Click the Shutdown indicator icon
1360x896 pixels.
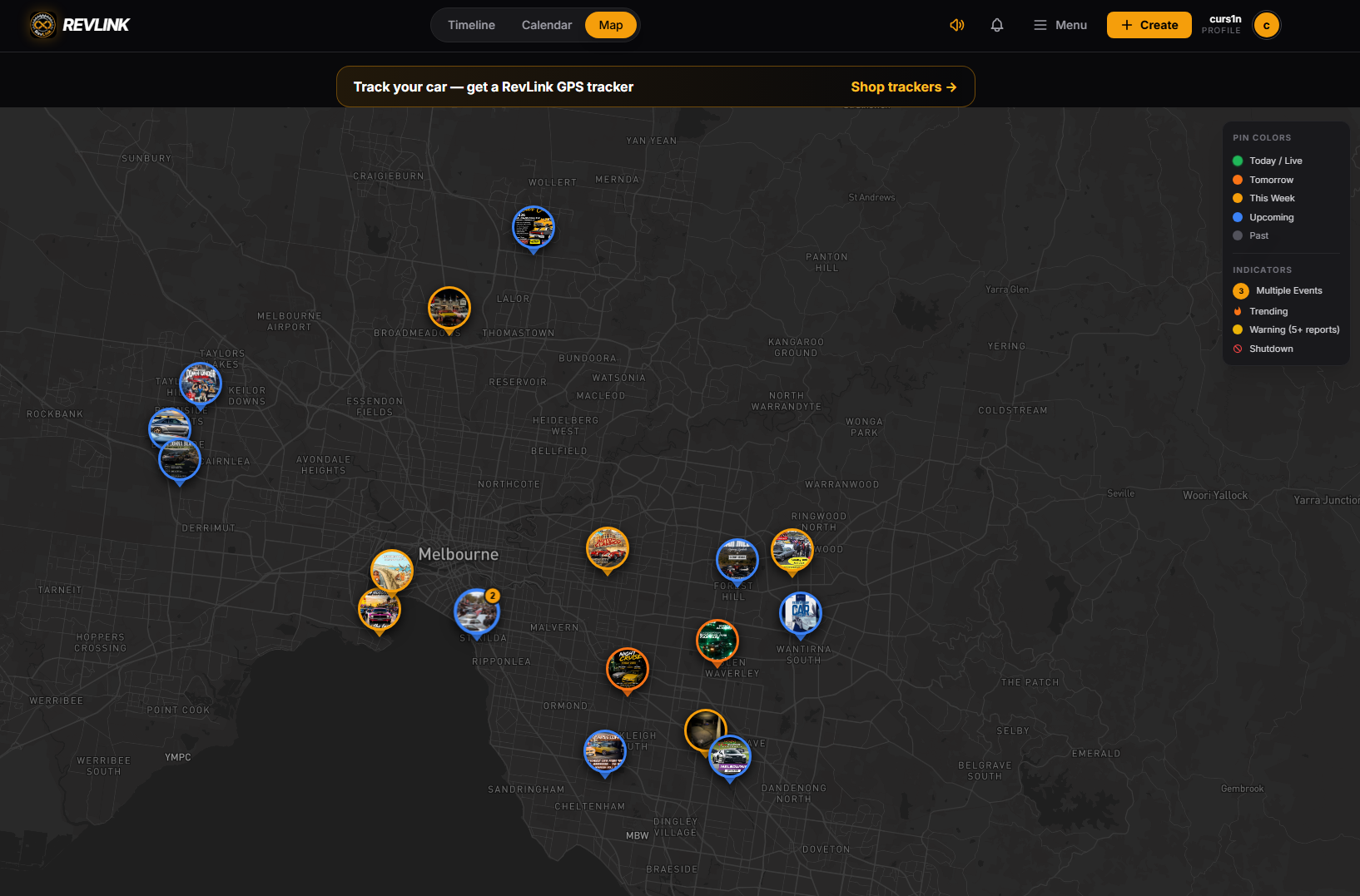pyautogui.click(x=1238, y=349)
